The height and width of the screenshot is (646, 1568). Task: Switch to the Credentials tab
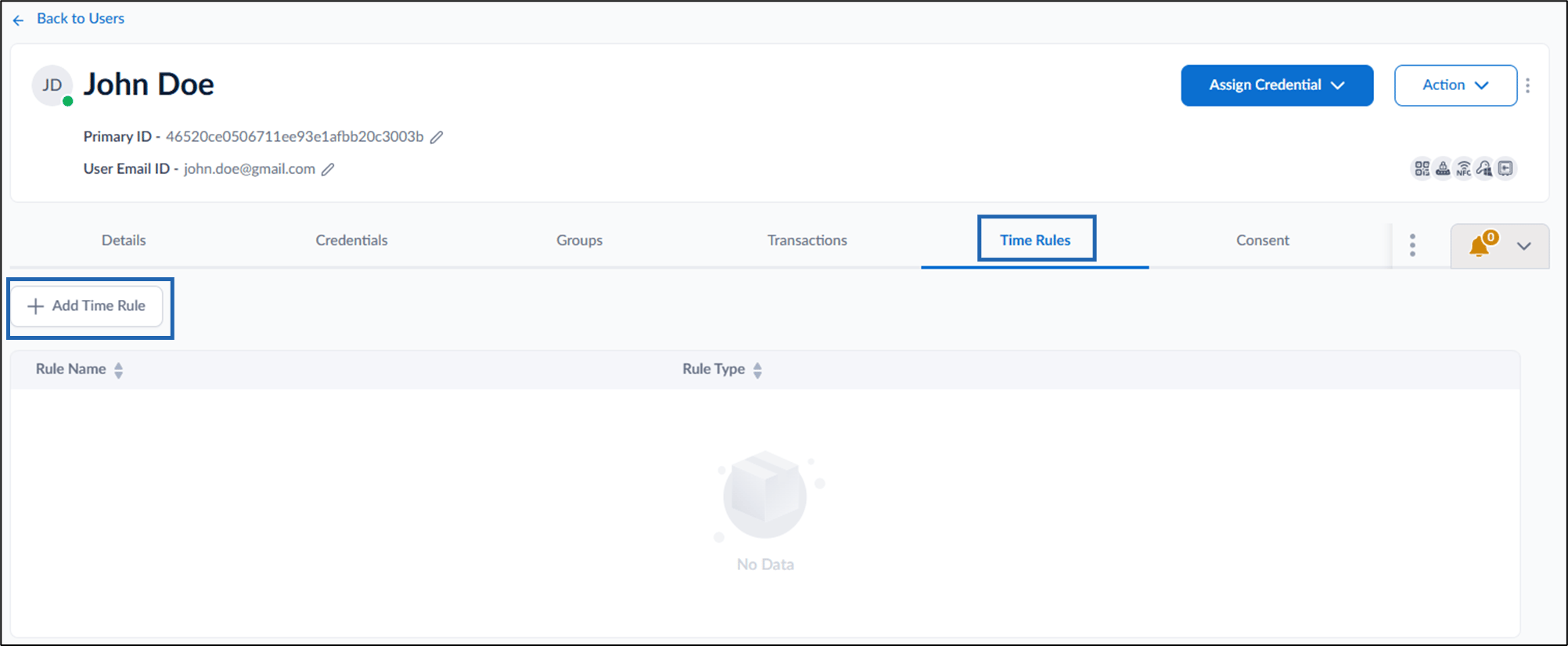point(351,240)
